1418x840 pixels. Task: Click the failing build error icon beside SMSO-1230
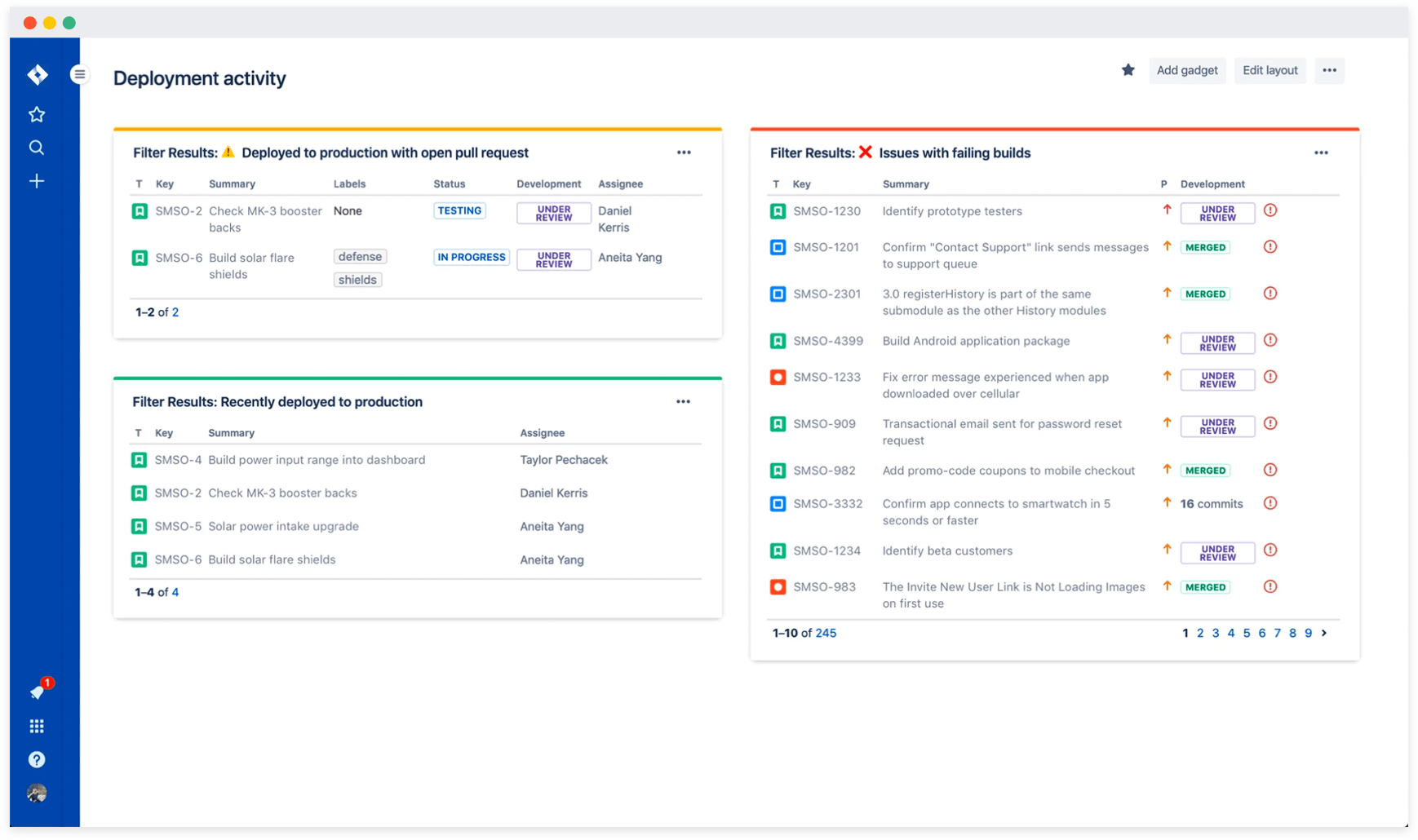[1270, 211]
